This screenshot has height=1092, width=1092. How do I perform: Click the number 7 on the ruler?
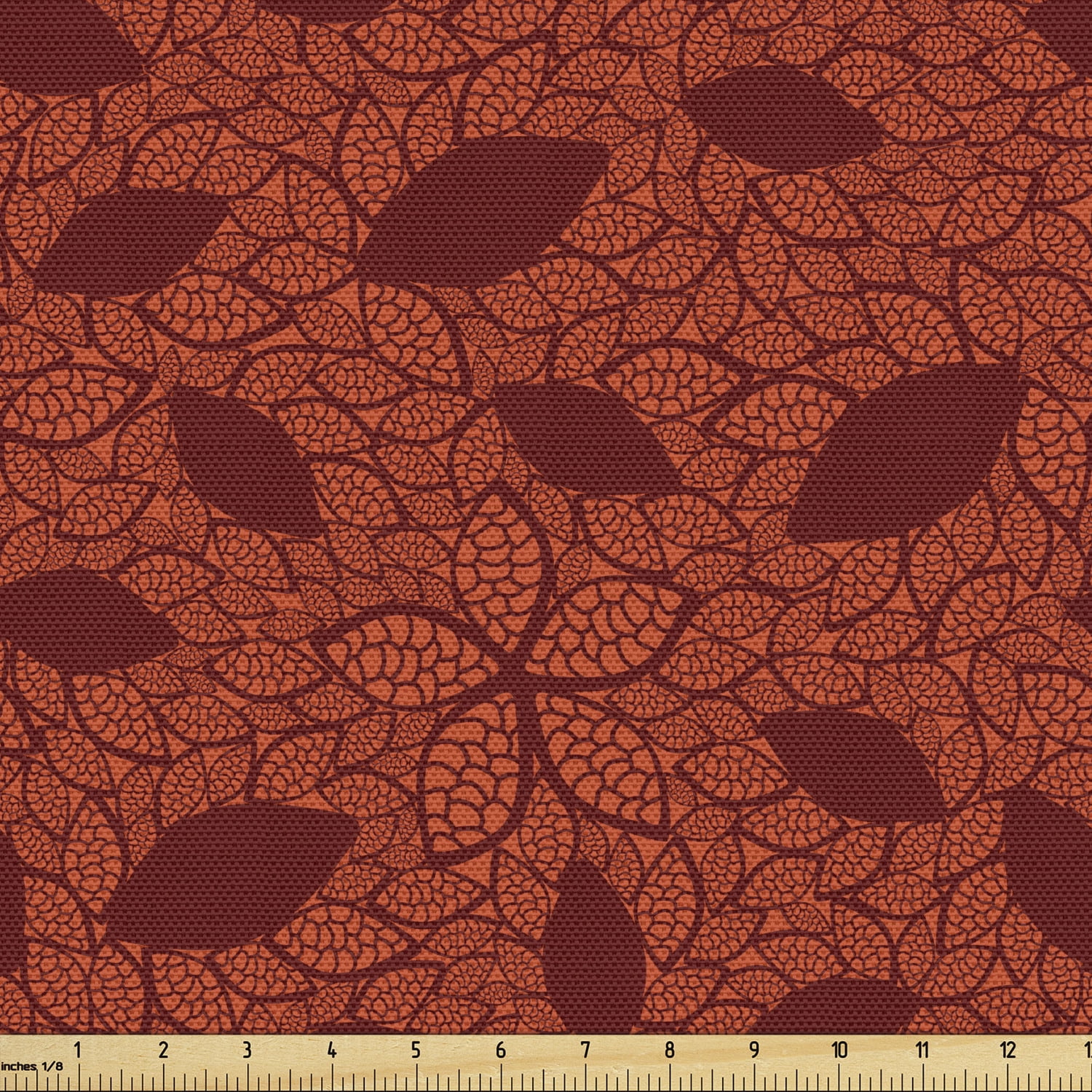coord(585,1049)
